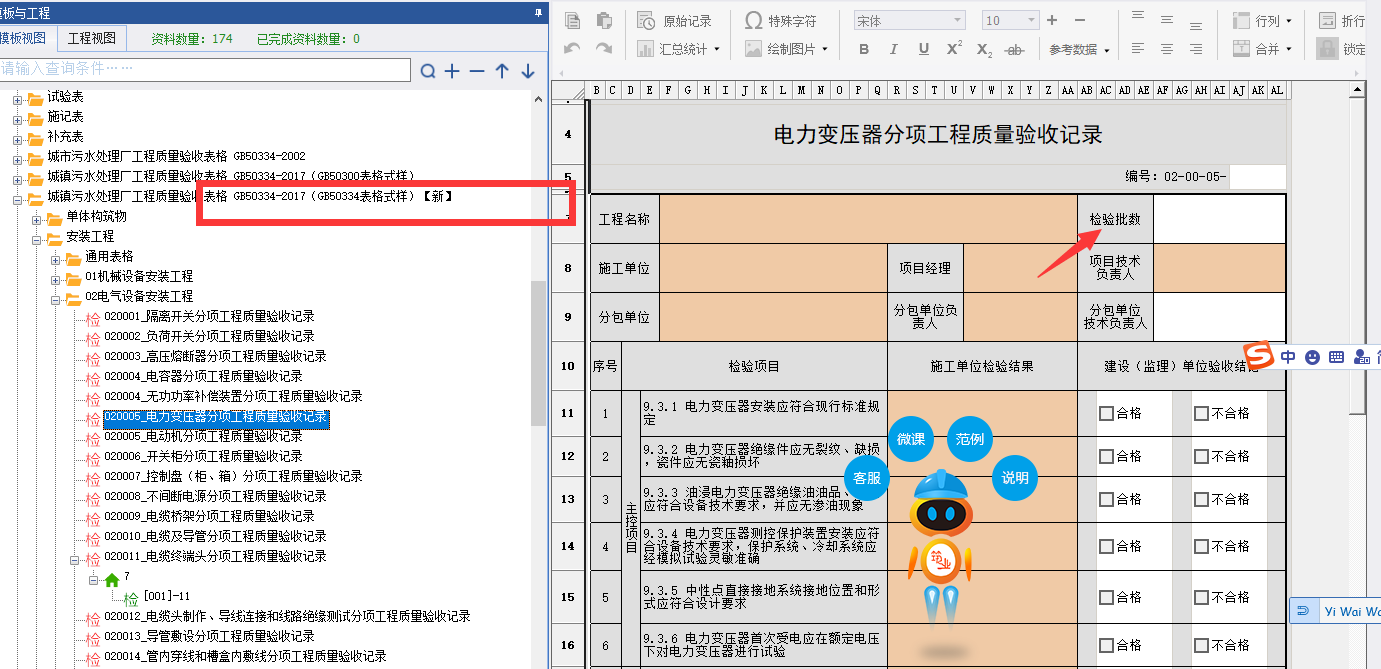Click the search input field above the tree
This screenshot has width=1381, height=669.
tap(200, 70)
